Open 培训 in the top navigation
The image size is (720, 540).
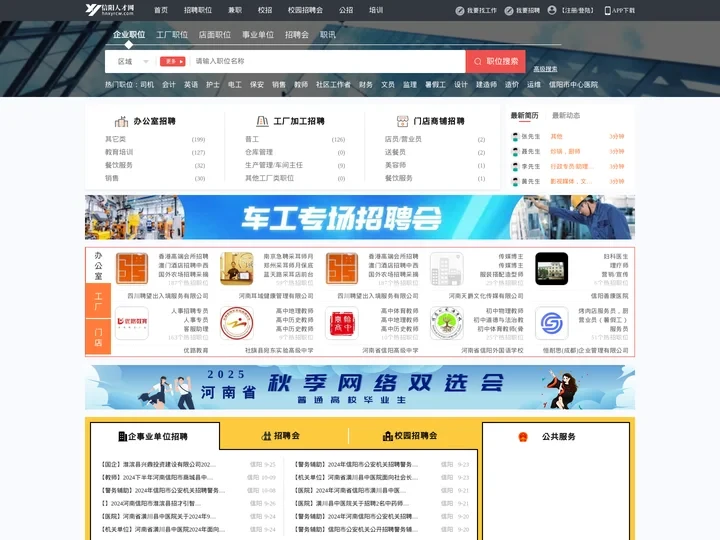tap(376, 10)
